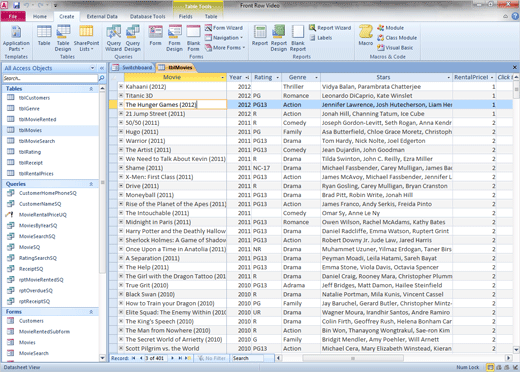Launch the Query Wizard

coord(113,38)
